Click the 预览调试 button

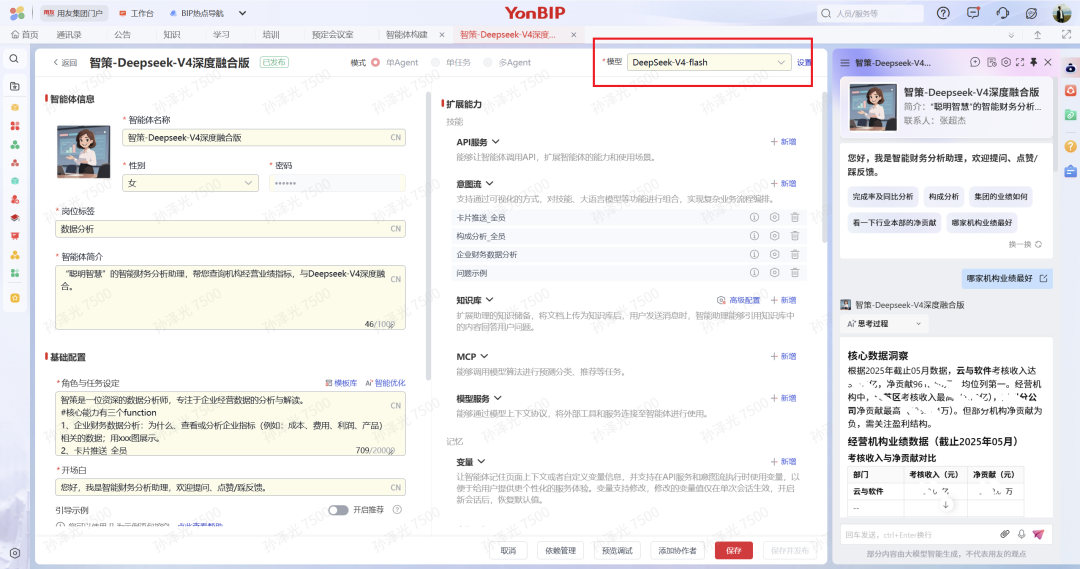[617, 550]
